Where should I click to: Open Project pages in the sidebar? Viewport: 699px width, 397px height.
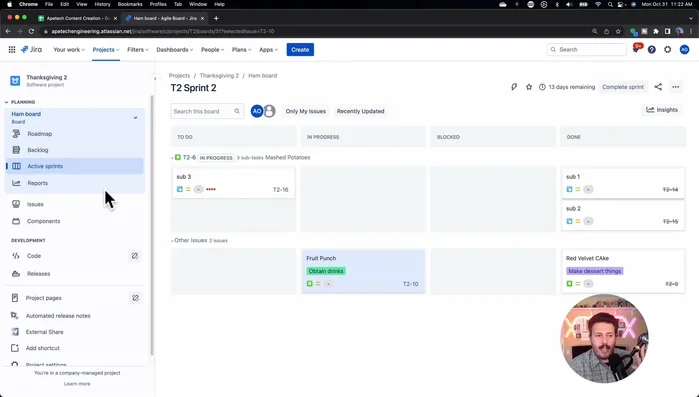point(44,298)
